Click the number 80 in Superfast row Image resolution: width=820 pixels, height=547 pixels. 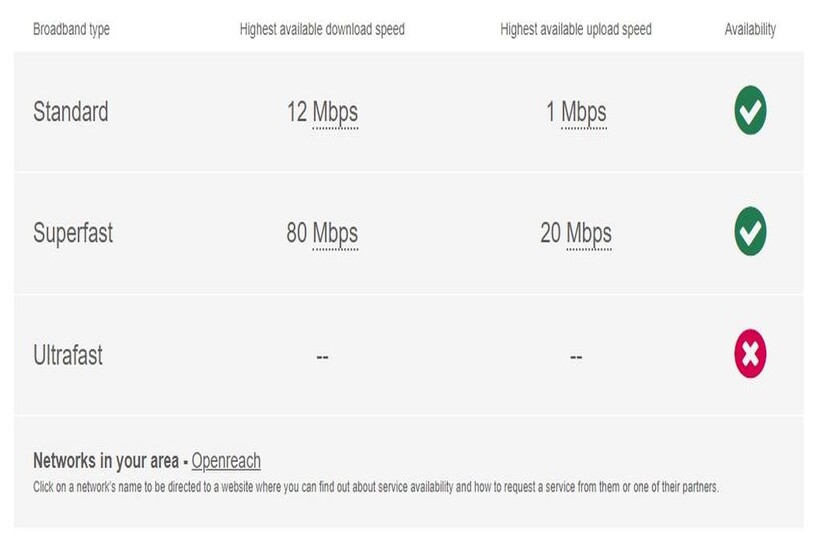coord(297,234)
